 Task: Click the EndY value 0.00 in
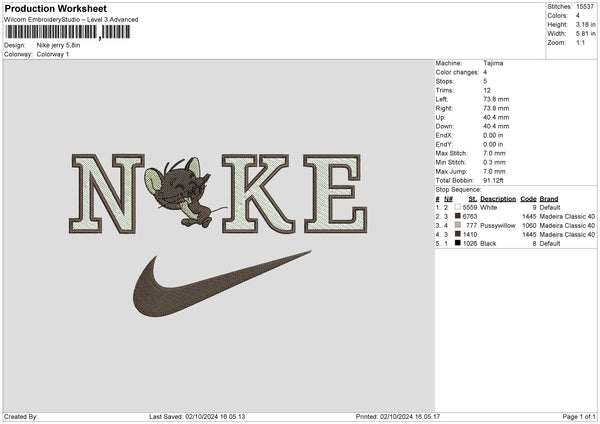493,145
